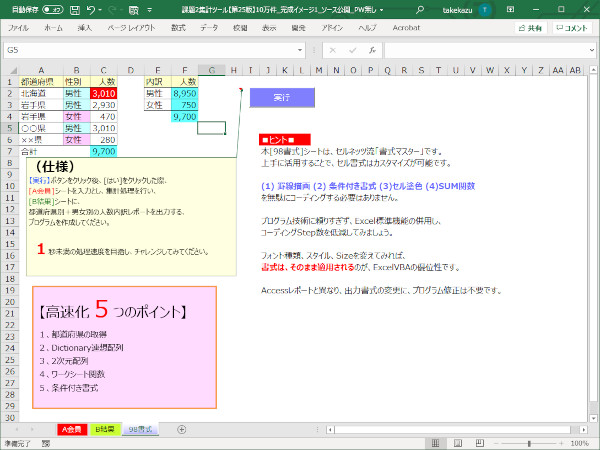Open the file name dropdown in title bar
Image resolution: width=600 pixels, height=450 pixels.
(x=382, y=10)
